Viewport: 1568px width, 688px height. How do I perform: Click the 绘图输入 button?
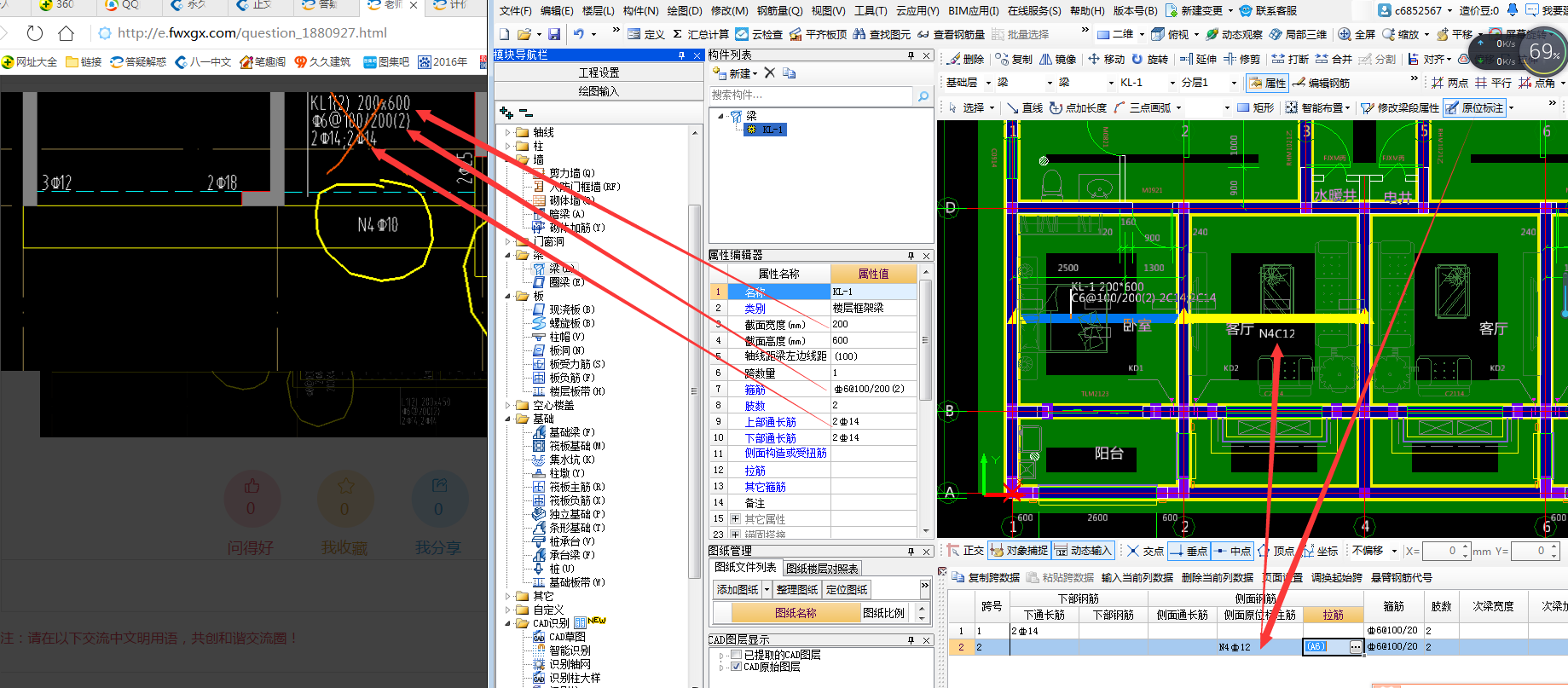click(x=599, y=90)
